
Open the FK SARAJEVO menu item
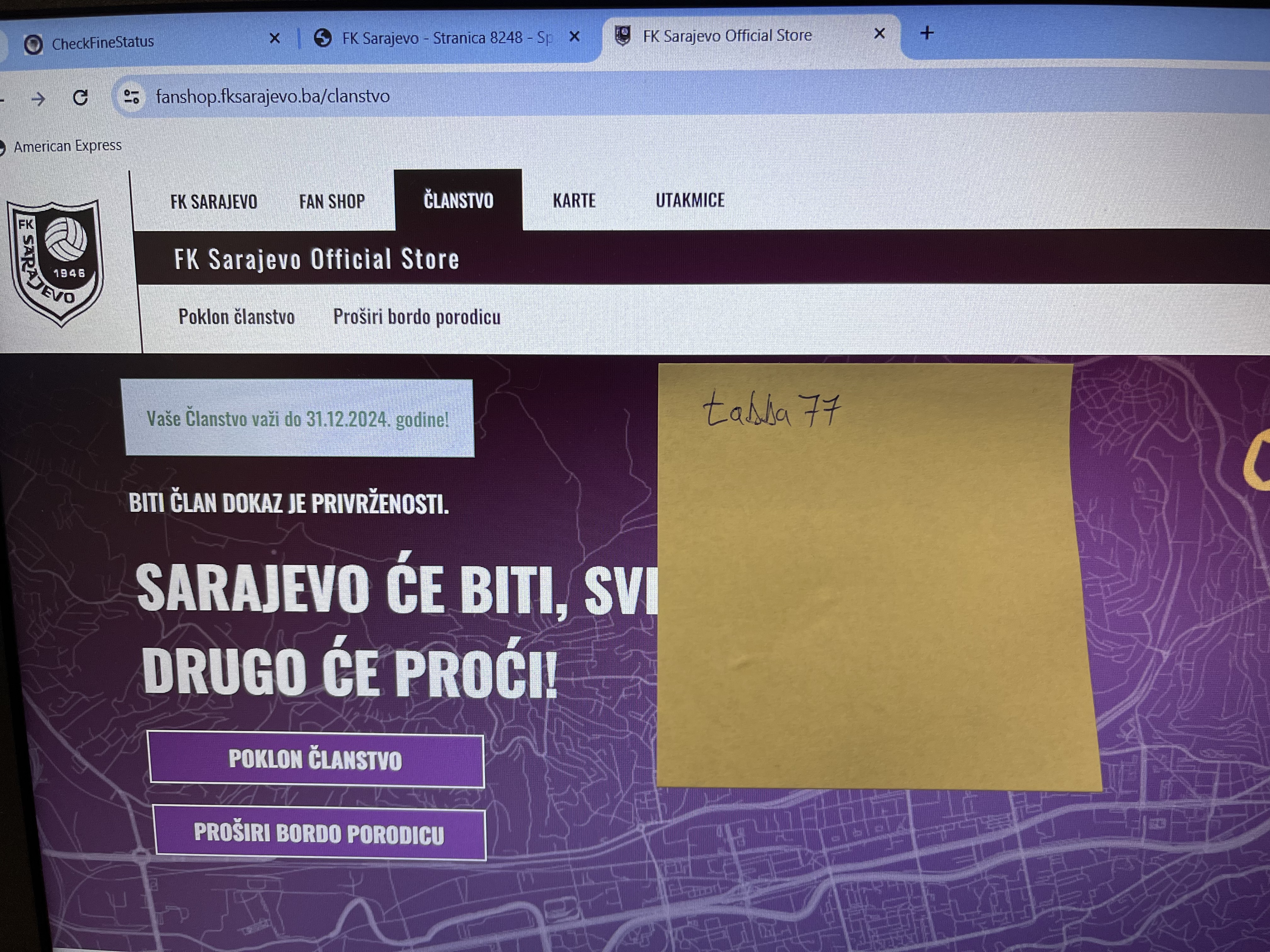point(214,201)
